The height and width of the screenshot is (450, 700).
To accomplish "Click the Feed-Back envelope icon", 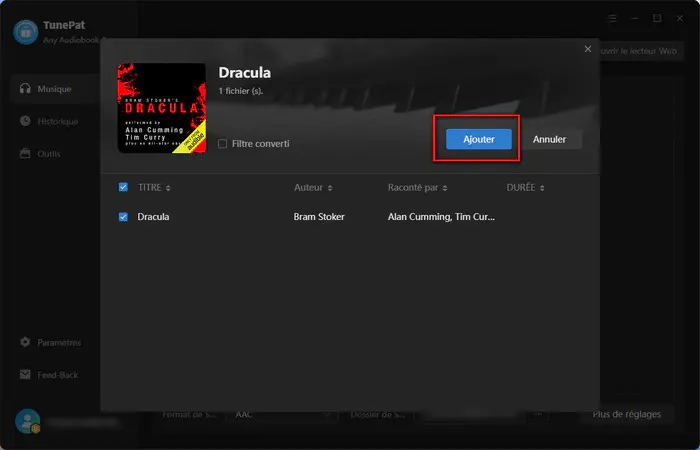I will [x=25, y=375].
